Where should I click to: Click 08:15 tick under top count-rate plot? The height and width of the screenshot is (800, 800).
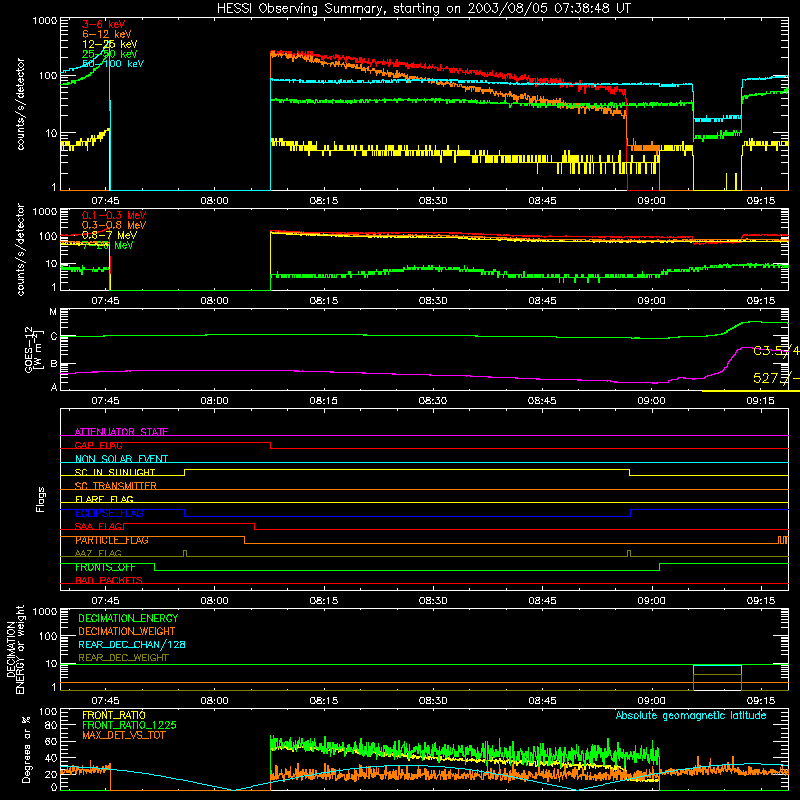pos(323,201)
